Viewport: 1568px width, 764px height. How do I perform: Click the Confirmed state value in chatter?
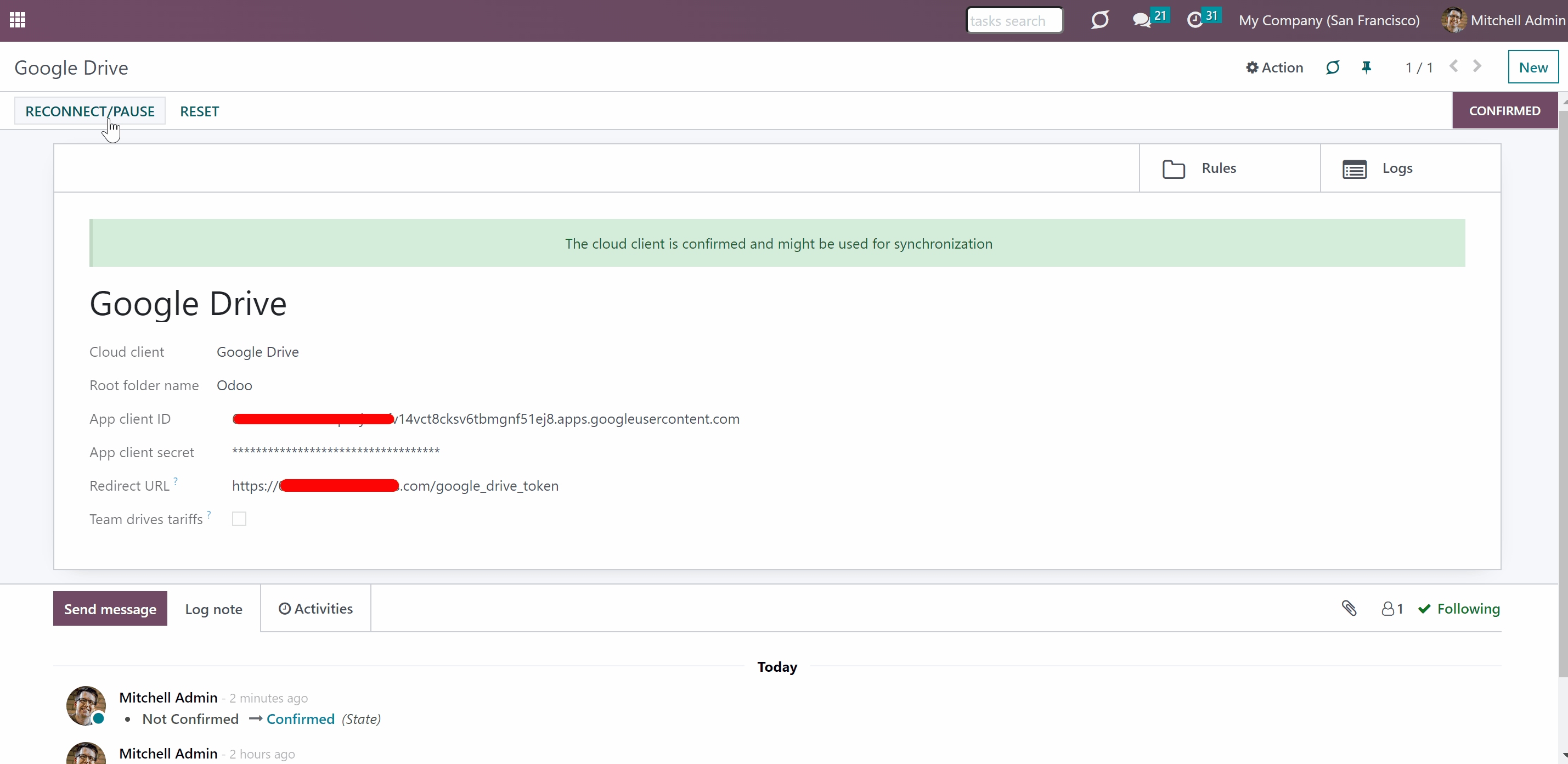pyautogui.click(x=301, y=719)
